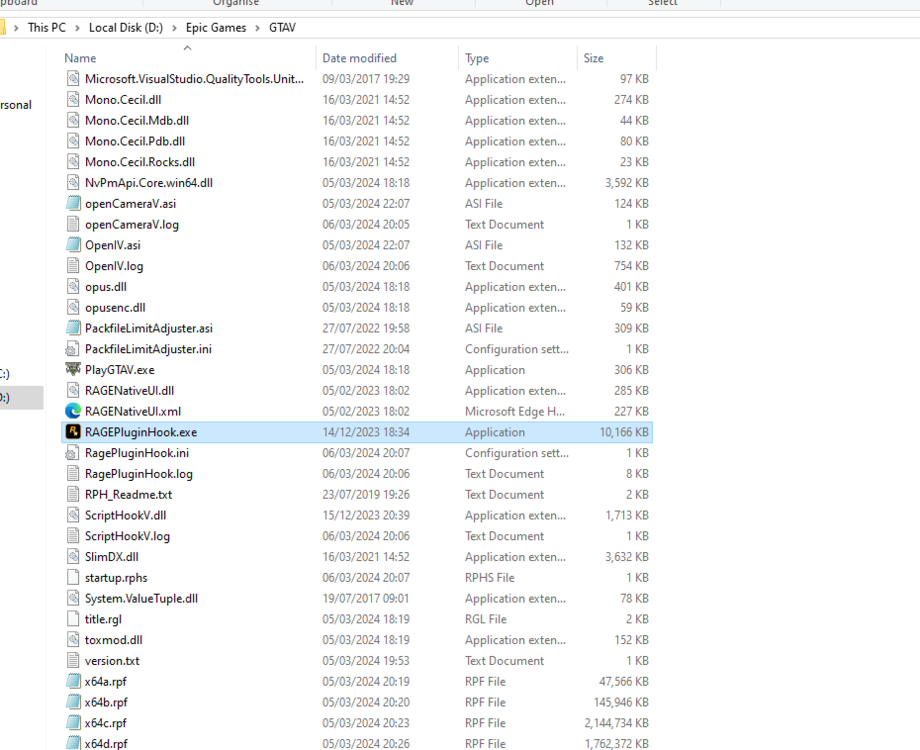Click the 23/07/2019 19:26 date cell
Screen dimensions: 920x750
click(366, 495)
